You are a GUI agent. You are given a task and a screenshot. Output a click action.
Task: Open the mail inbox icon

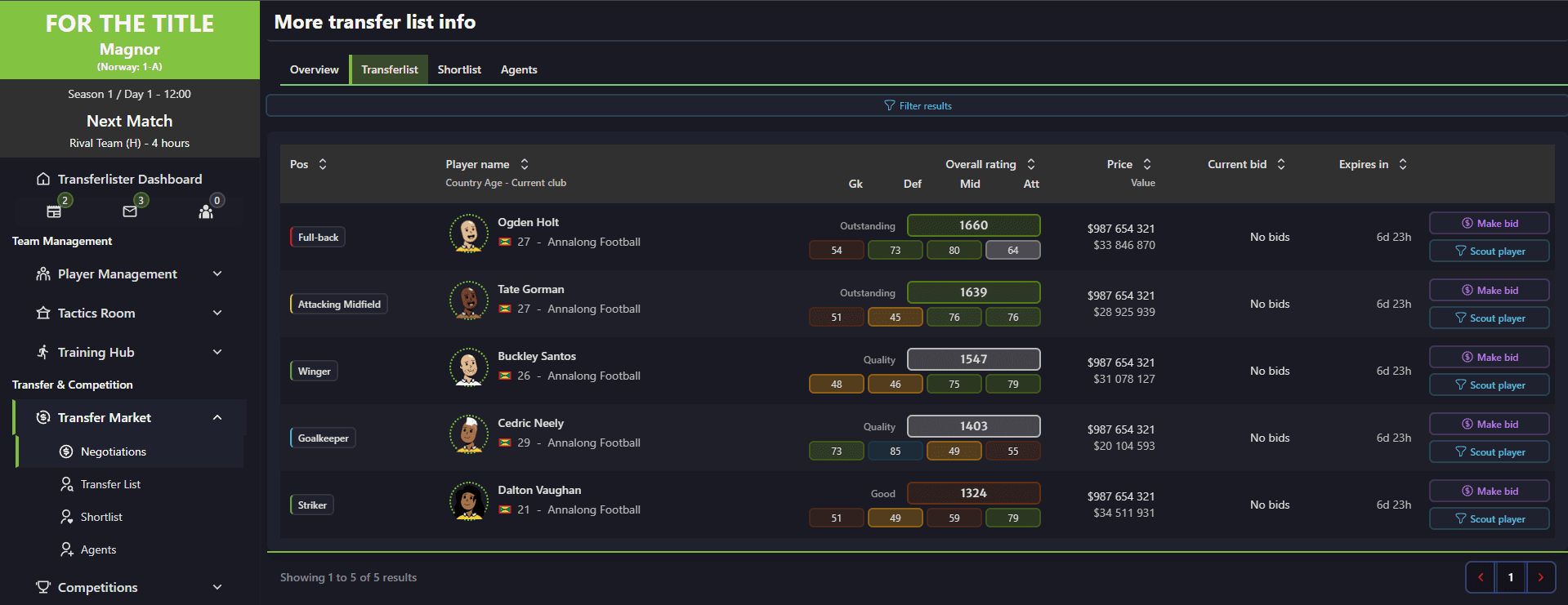click(130, 211)
